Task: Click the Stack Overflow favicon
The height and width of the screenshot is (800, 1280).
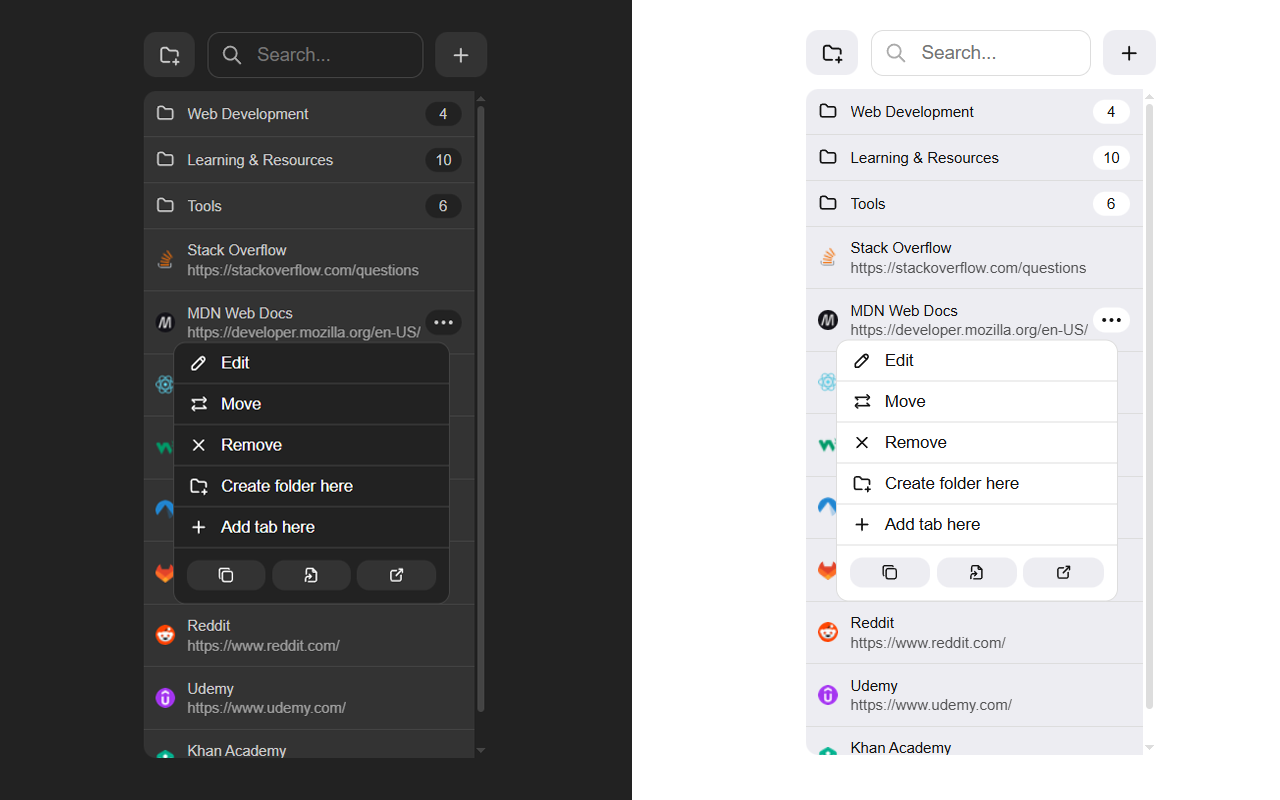Action: point(165,259)
